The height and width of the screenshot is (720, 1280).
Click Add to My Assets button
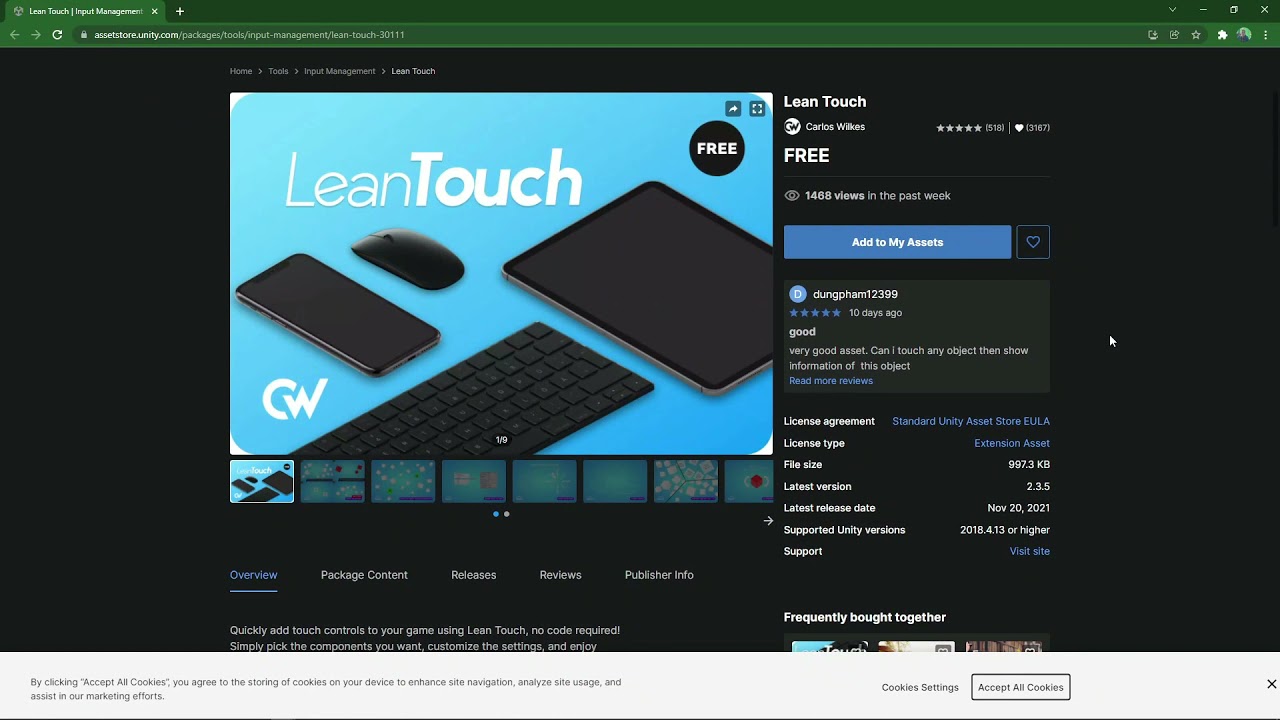(x=897, y=242)
